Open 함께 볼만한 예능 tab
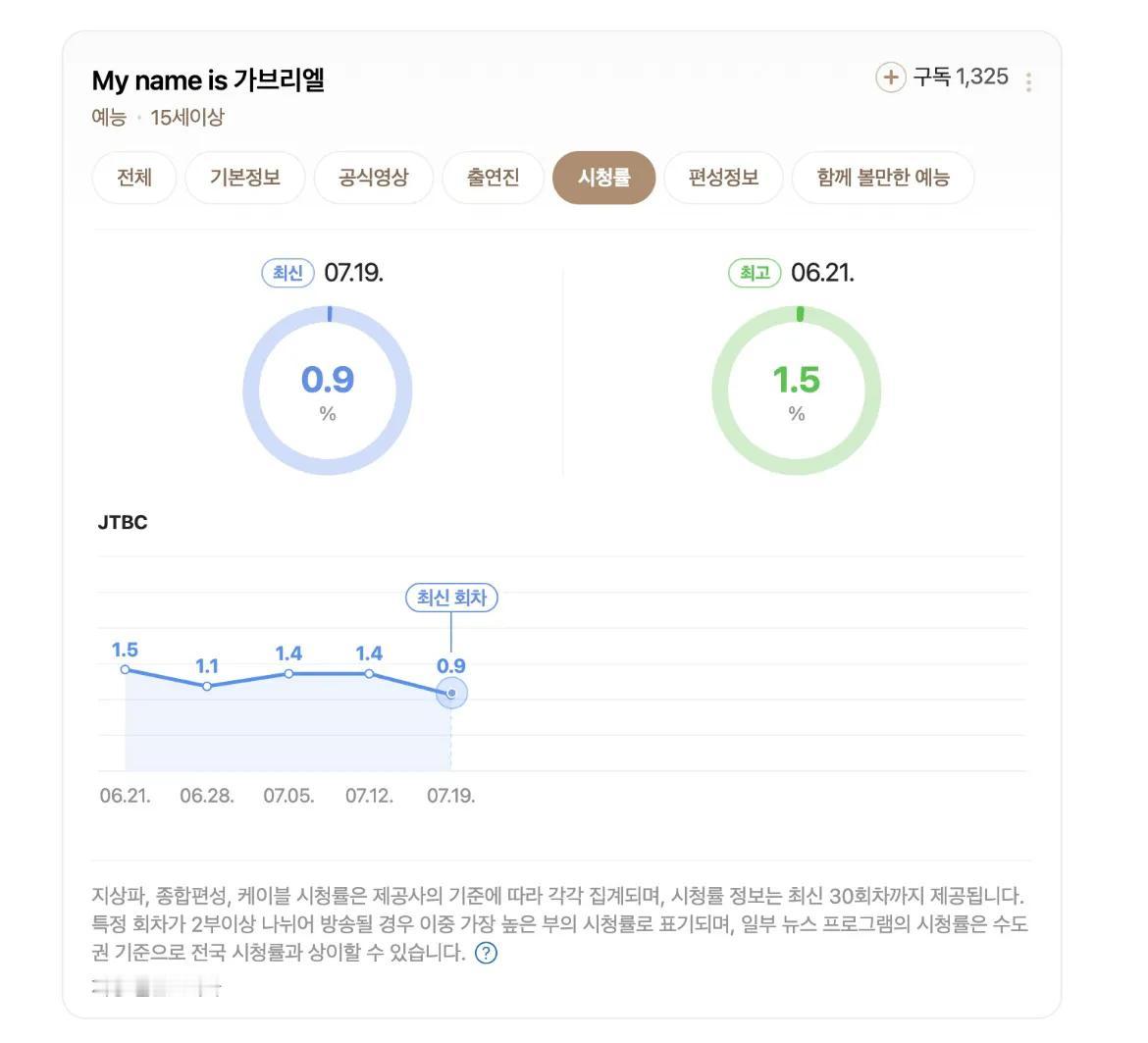The width and height of the screenshot is (1148, 1043). [883, 178]
